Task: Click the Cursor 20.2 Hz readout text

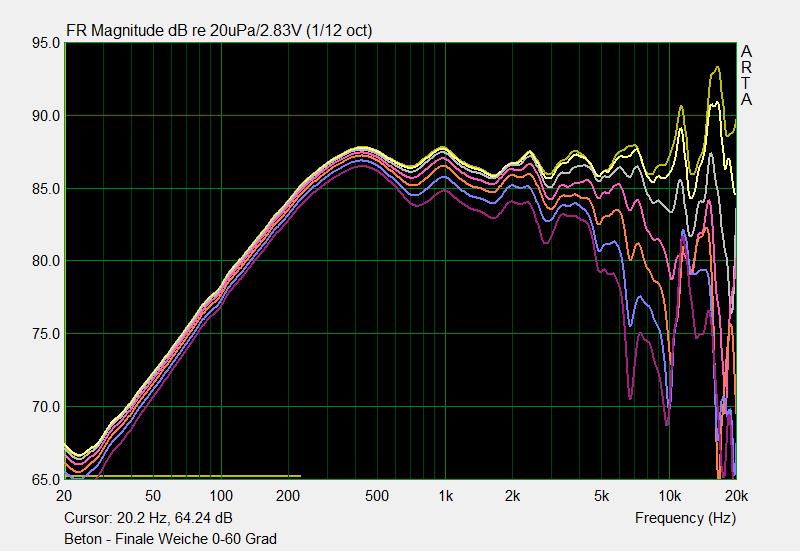Action: point(148,518)
